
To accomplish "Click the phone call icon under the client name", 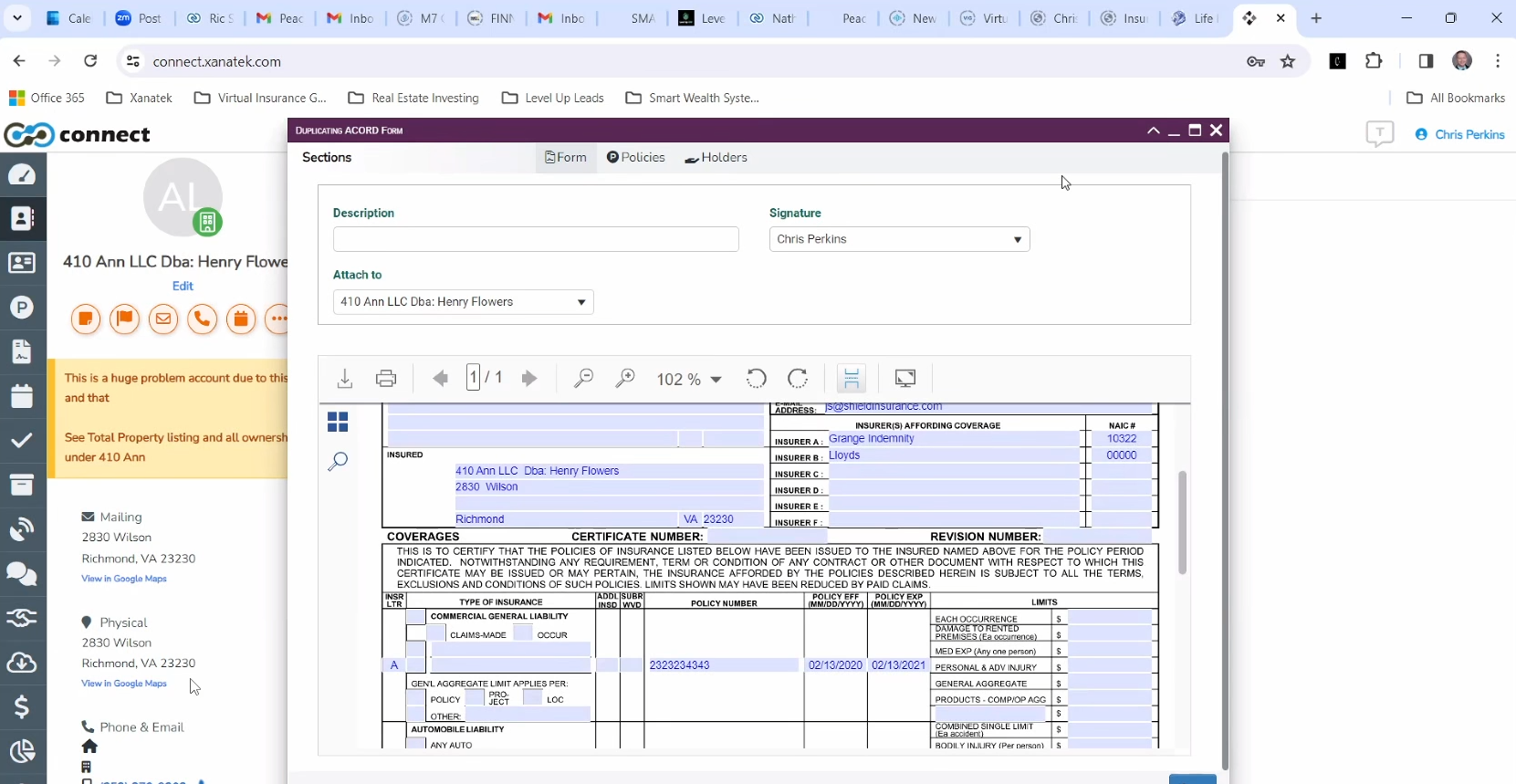I will 202,319.
